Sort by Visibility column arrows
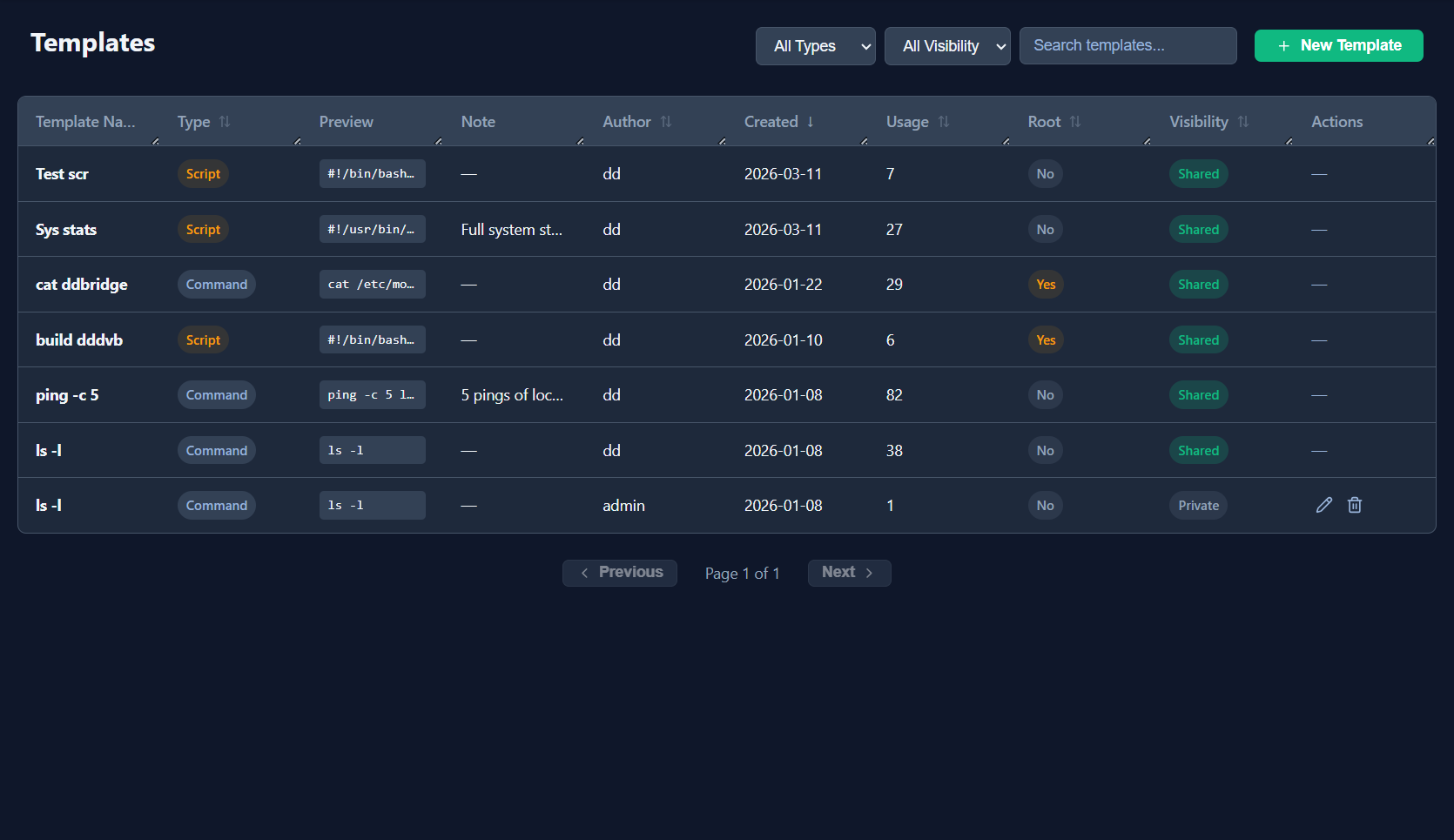The height and width of the screenshot is (840, 1454). click(1243, 122)
